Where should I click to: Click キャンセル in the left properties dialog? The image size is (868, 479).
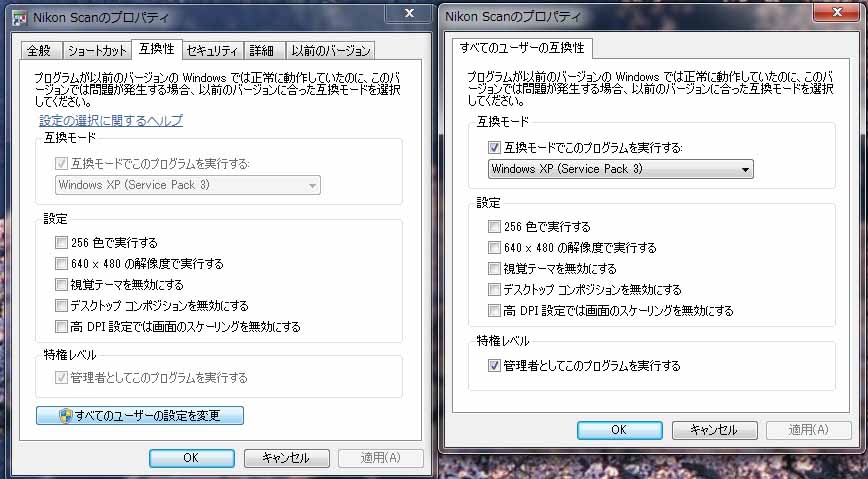286,458
